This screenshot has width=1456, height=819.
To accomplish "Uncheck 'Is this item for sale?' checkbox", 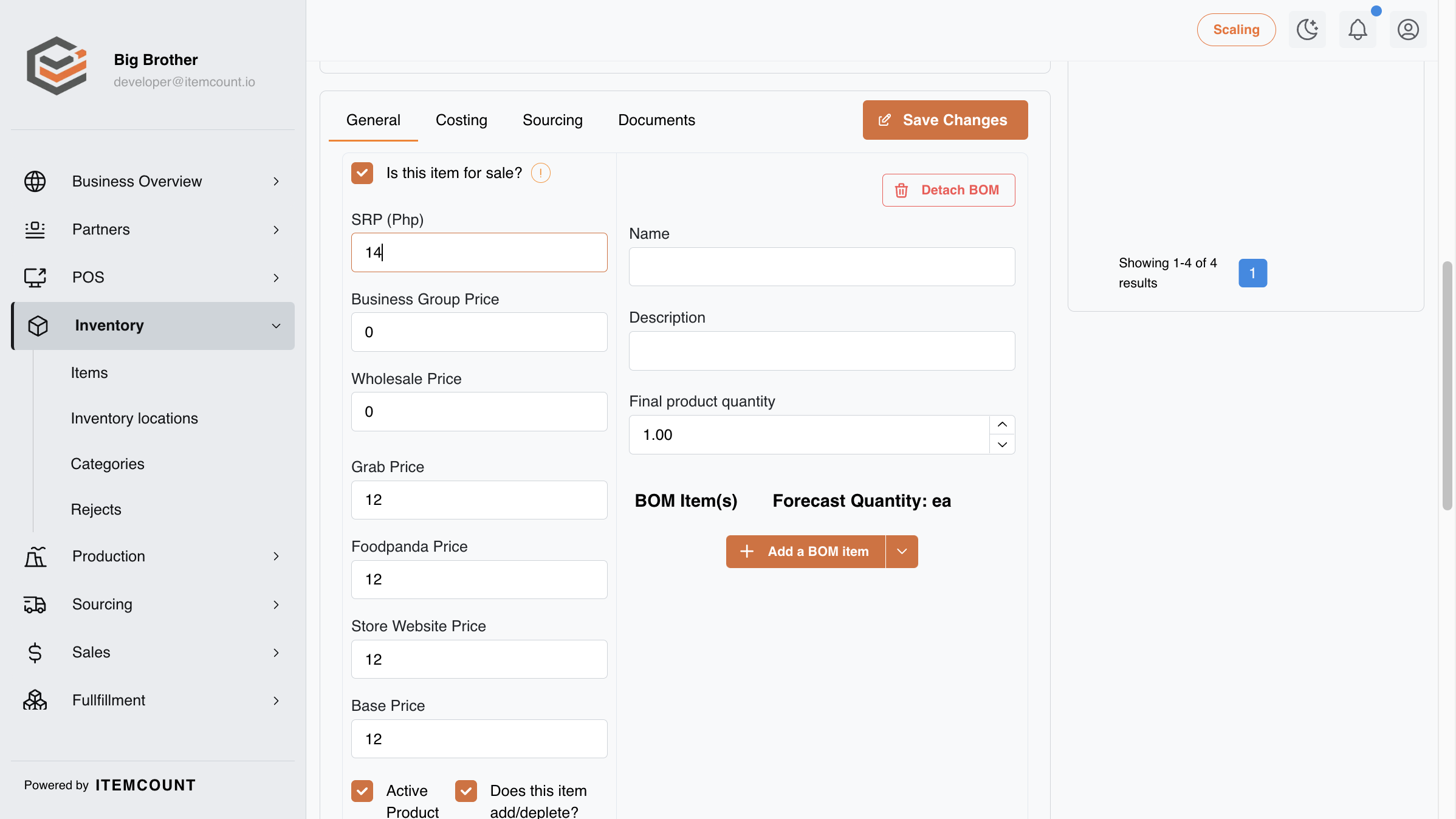I will pyautogui.click(x=362, y=173).
